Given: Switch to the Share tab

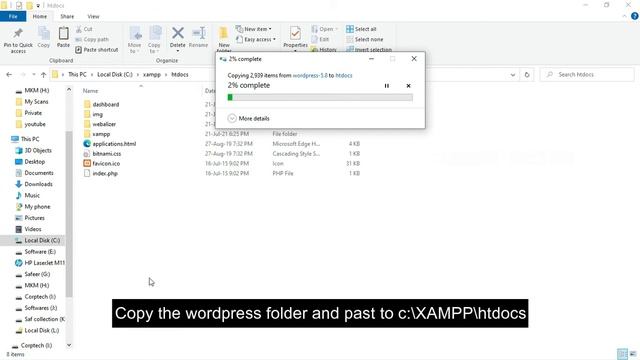Looking at the screenshot, I should coord(67,16).
